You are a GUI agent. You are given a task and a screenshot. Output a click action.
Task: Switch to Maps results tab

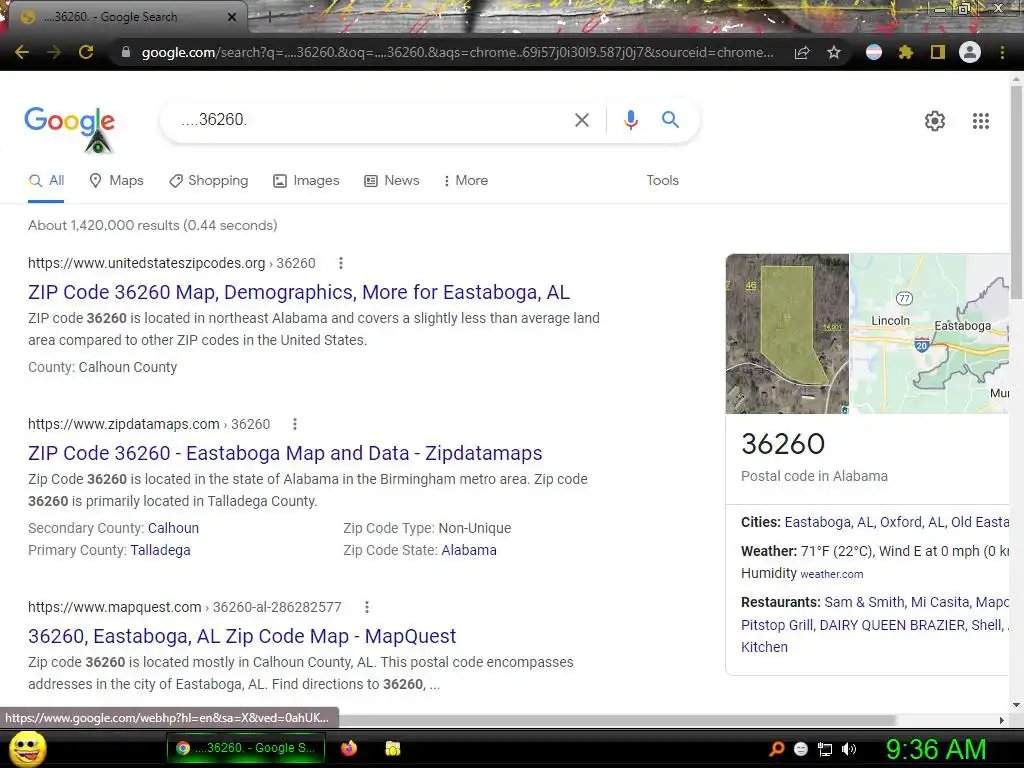[116, 181]
